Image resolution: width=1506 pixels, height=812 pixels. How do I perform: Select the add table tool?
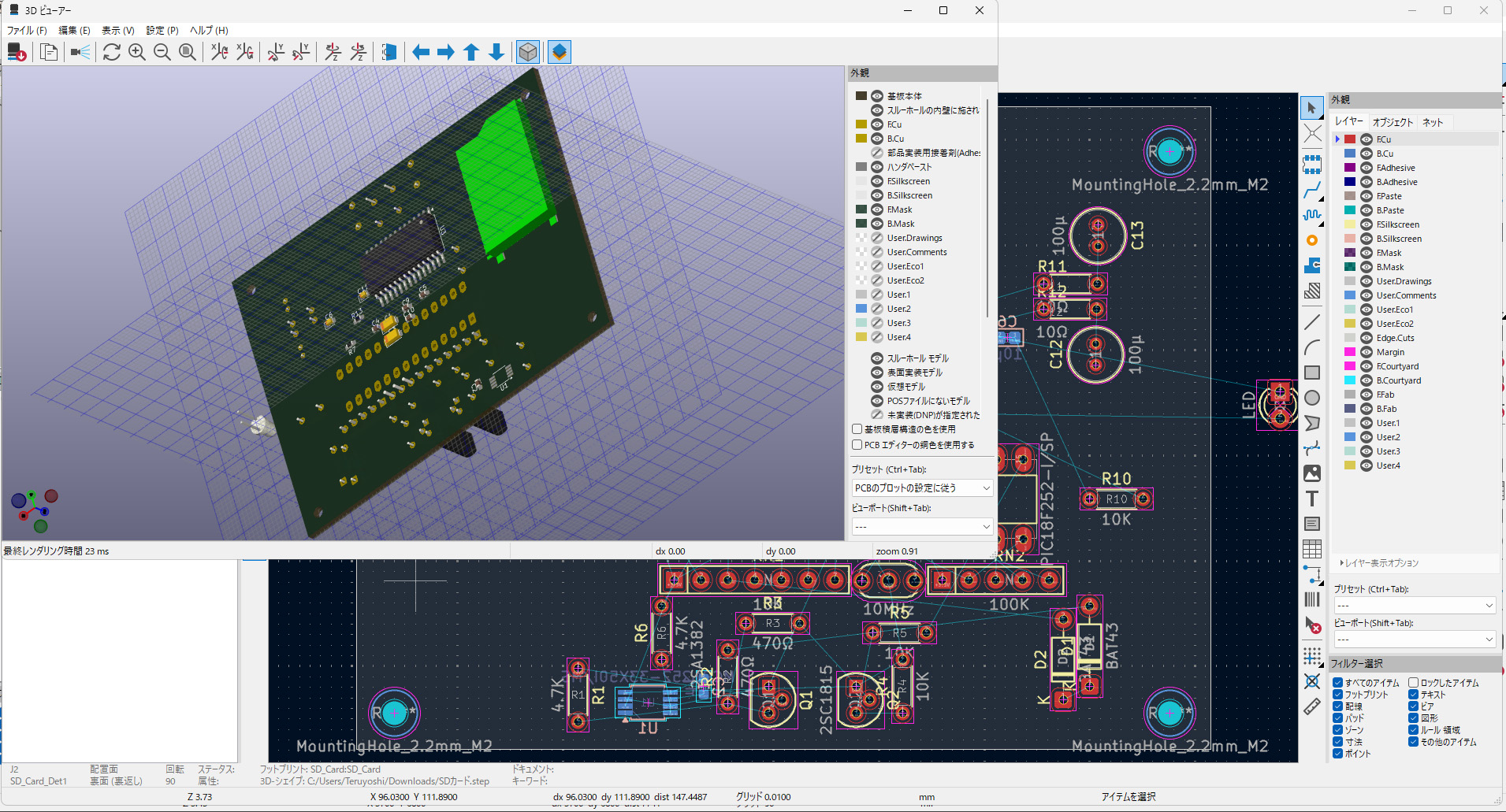1312,549
